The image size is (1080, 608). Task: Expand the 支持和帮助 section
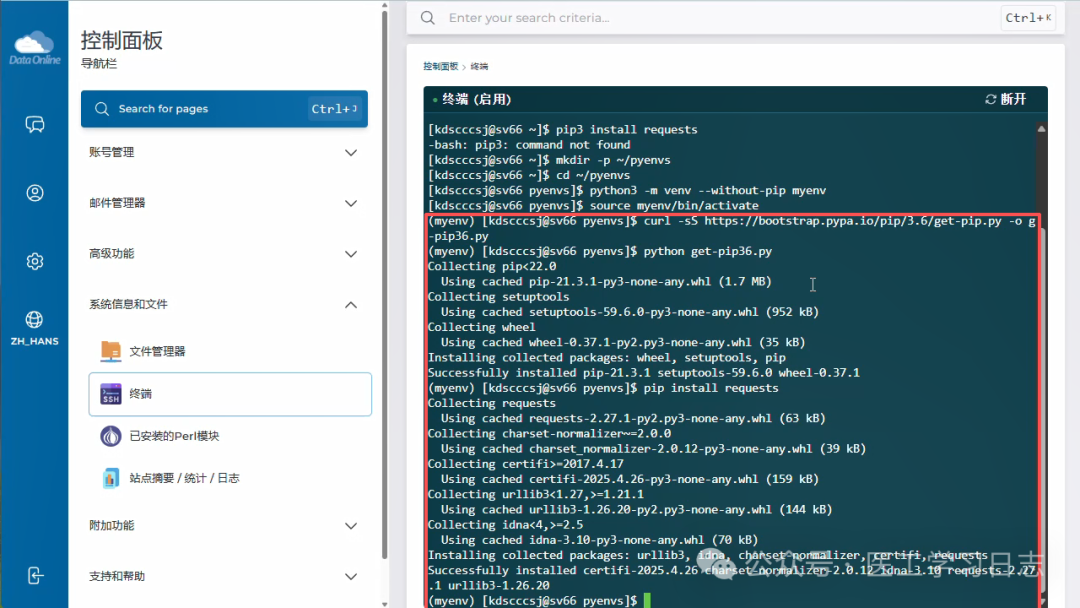point(224,576)
